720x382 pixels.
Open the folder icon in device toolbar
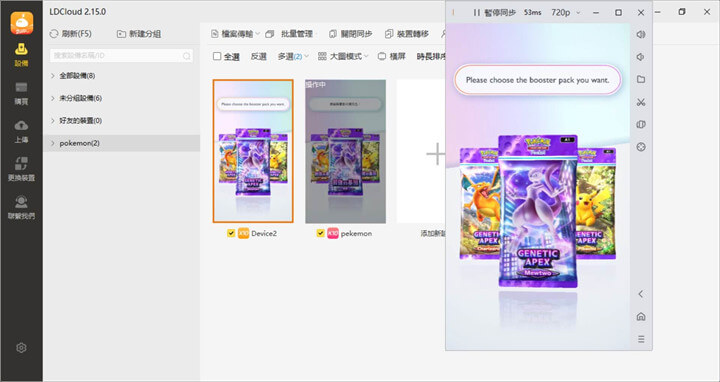tap(641, 79)
